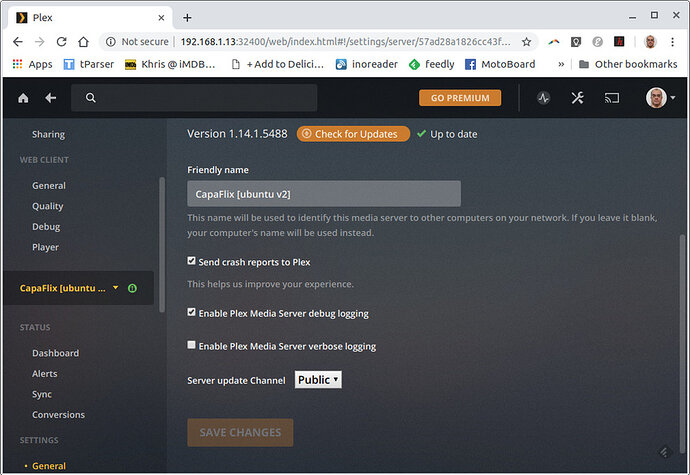Select the CapaFlix [ubuntu server entry
Screen dimensions: 690x475
[62, 288]
